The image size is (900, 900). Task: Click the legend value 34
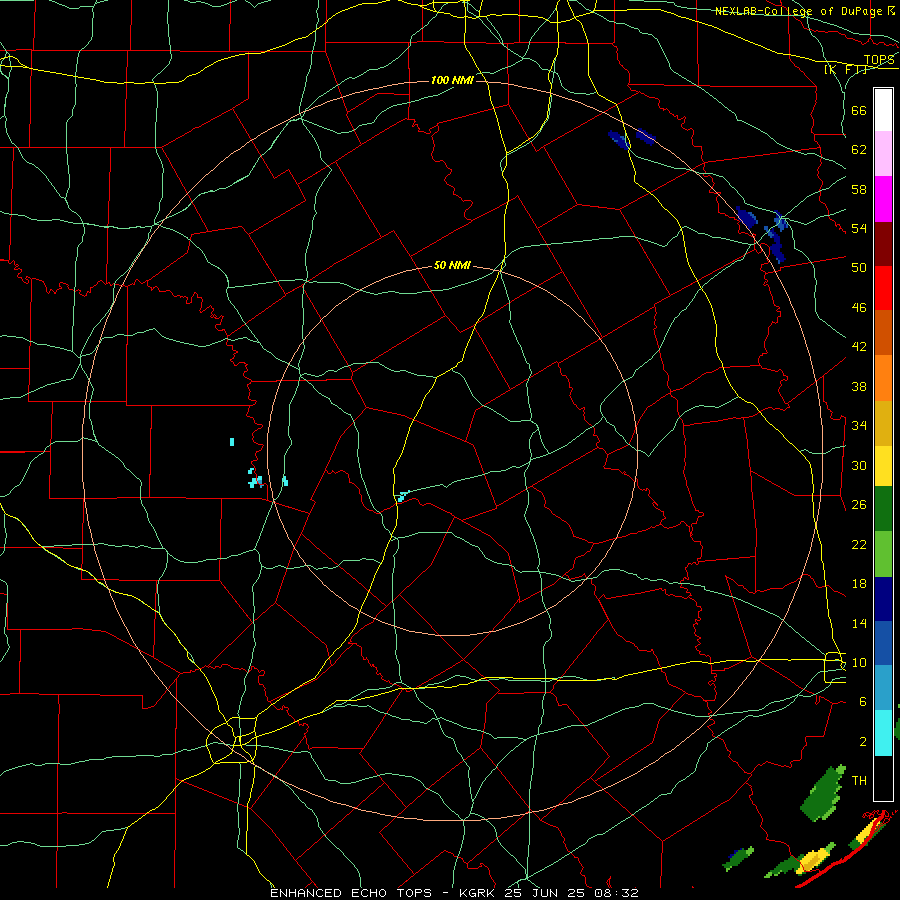859,426
